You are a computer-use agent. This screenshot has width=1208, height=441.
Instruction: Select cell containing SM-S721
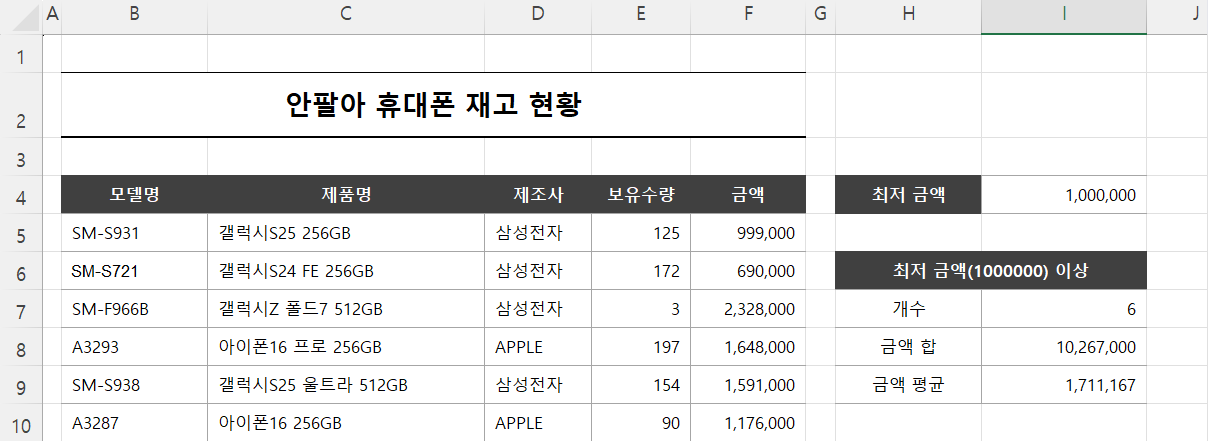(x=134, y=271)
